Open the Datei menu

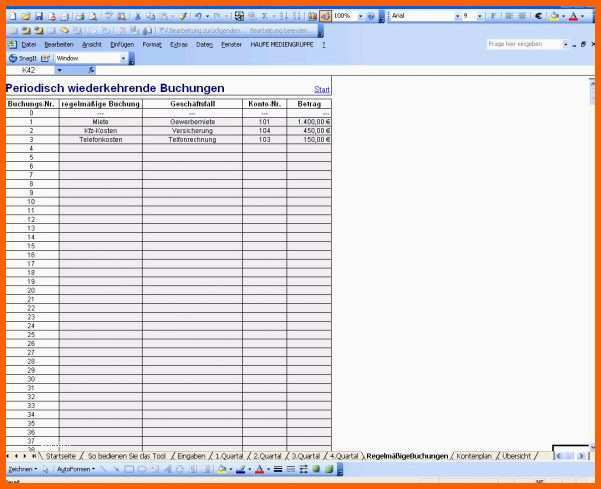coord(28,44)
